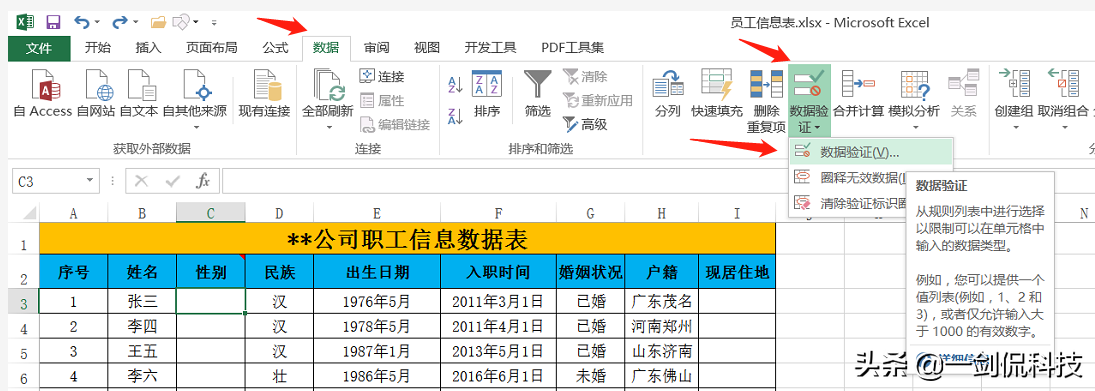Switch to the 页面布局 ribbon tab
Screen dimensions: 1095x391
212,48
